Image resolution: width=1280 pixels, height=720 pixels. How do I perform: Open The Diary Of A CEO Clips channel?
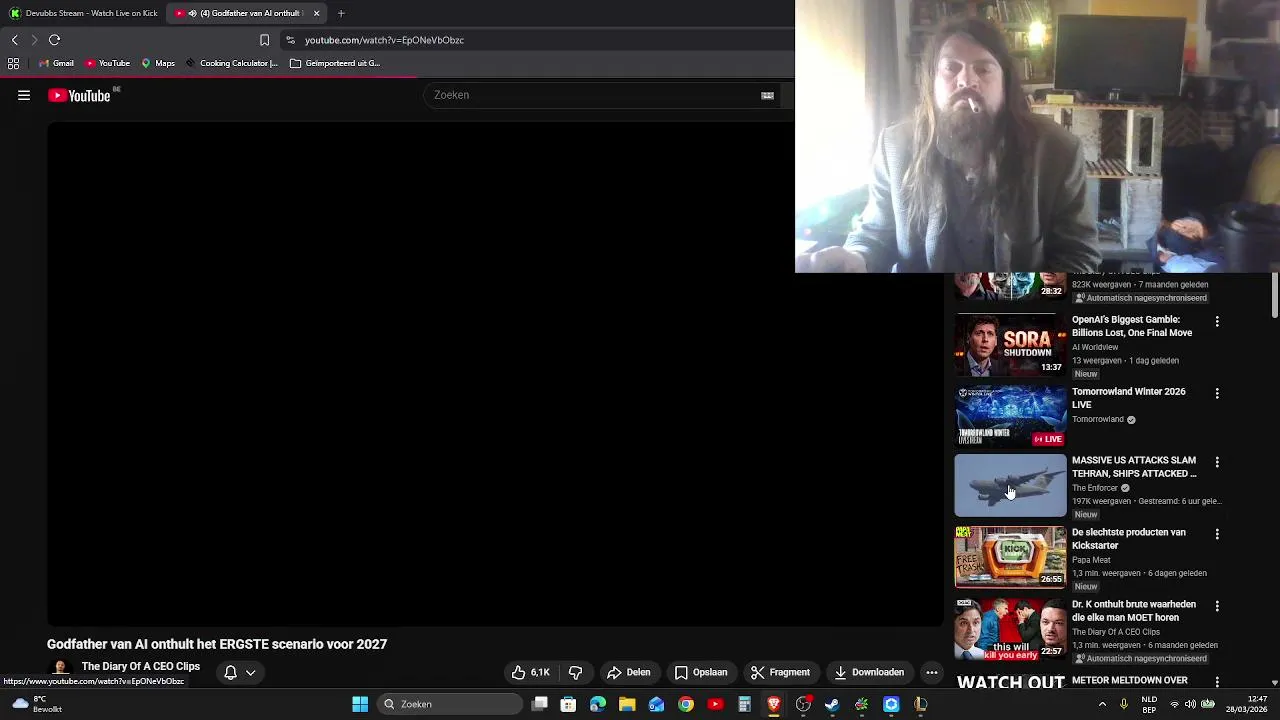click(x=141, y=666)
